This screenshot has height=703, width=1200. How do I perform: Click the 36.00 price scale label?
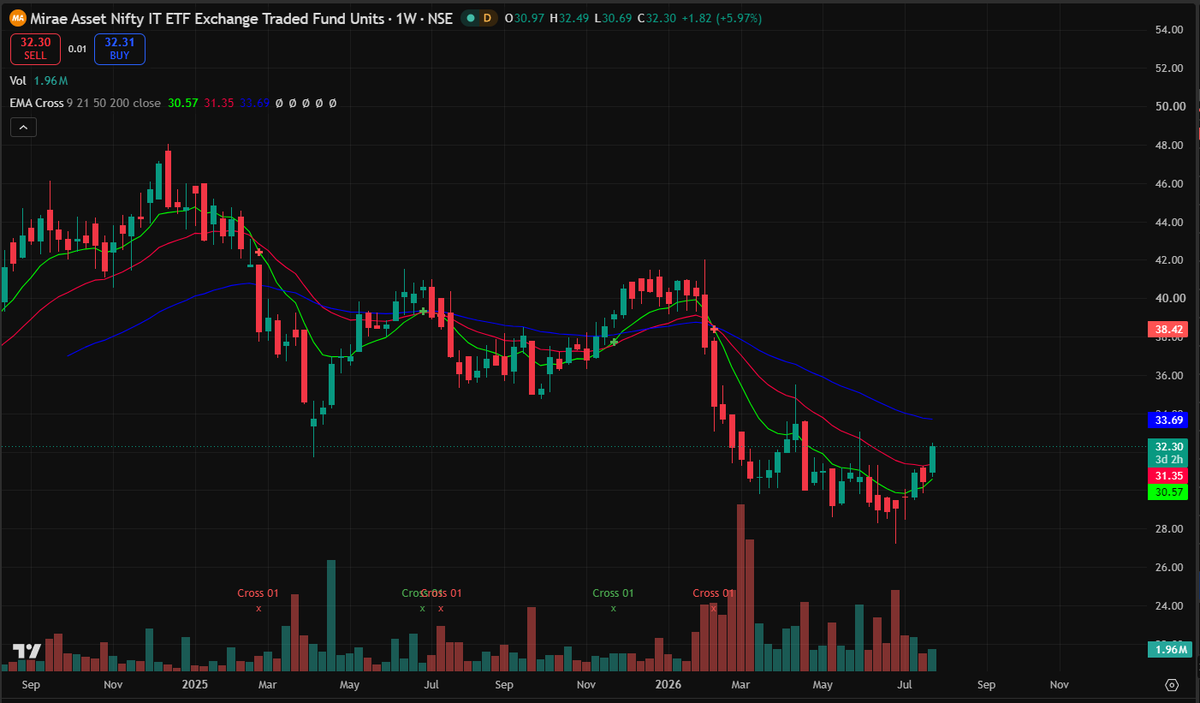[1170, 375]
